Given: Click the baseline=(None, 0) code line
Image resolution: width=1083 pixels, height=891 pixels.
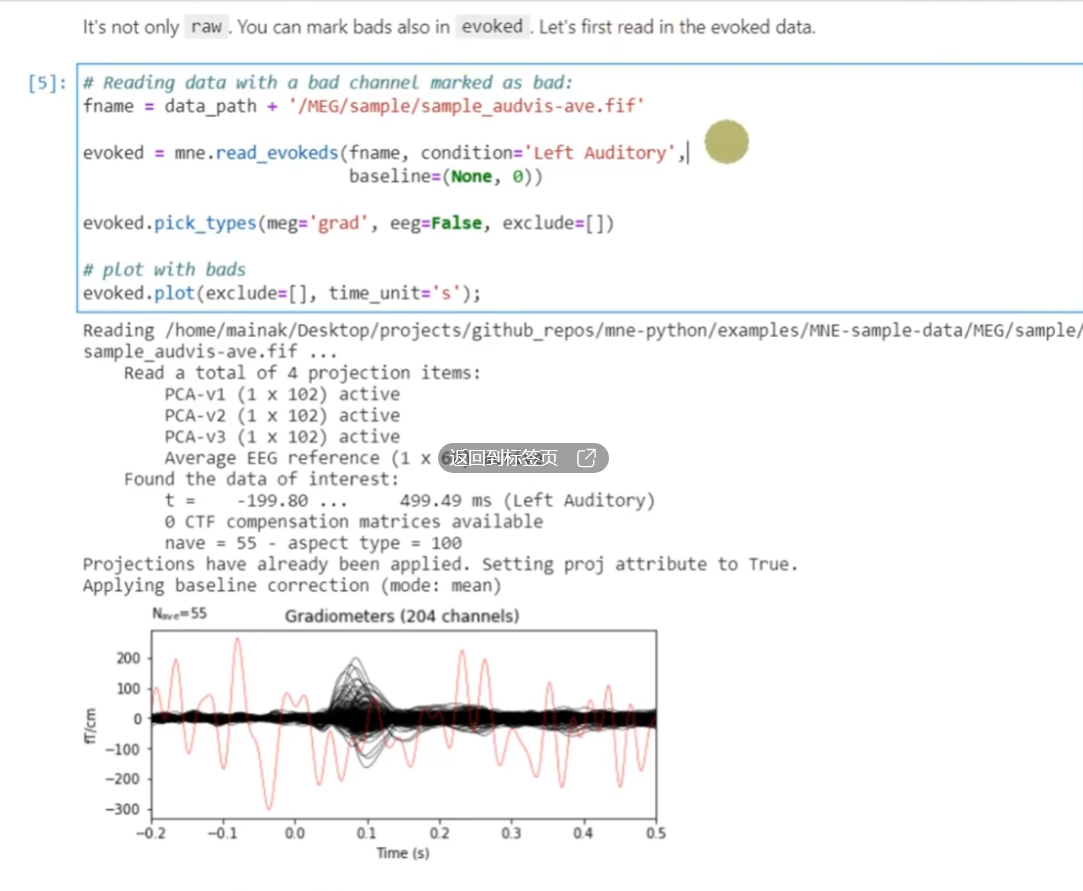Looking at the screenshot, I should 445,176.
